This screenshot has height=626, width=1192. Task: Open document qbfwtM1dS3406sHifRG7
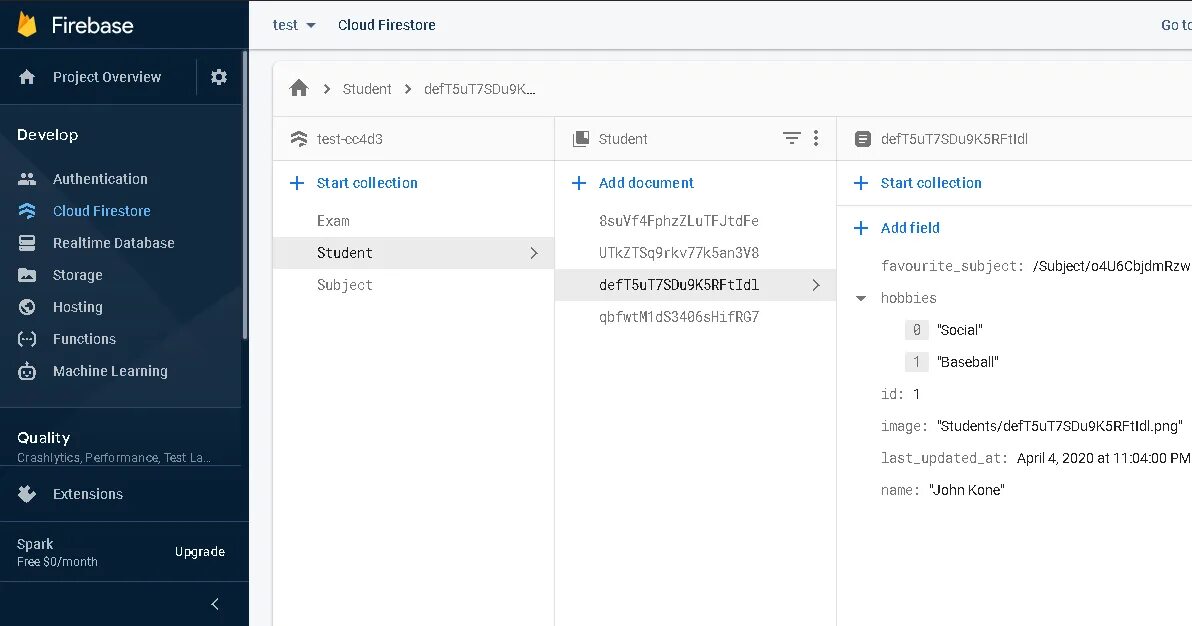(679, 317)
